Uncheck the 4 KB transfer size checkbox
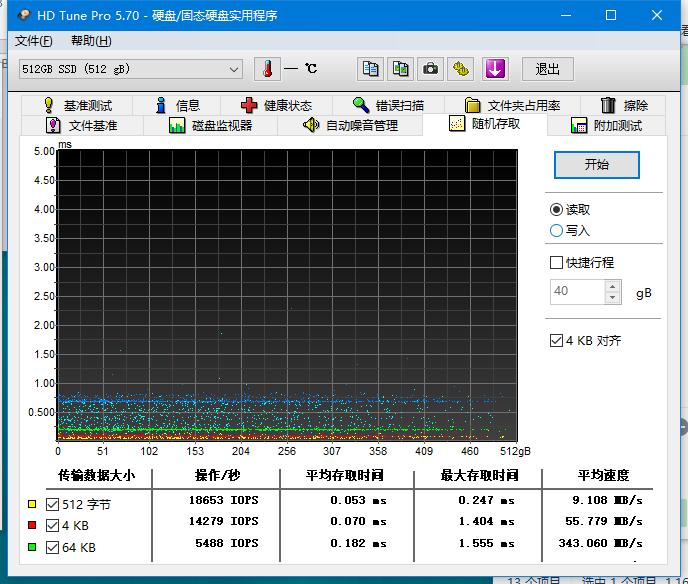Image resolution: width=688 pixels, height=584 pixels. click(x=52, y=525)
